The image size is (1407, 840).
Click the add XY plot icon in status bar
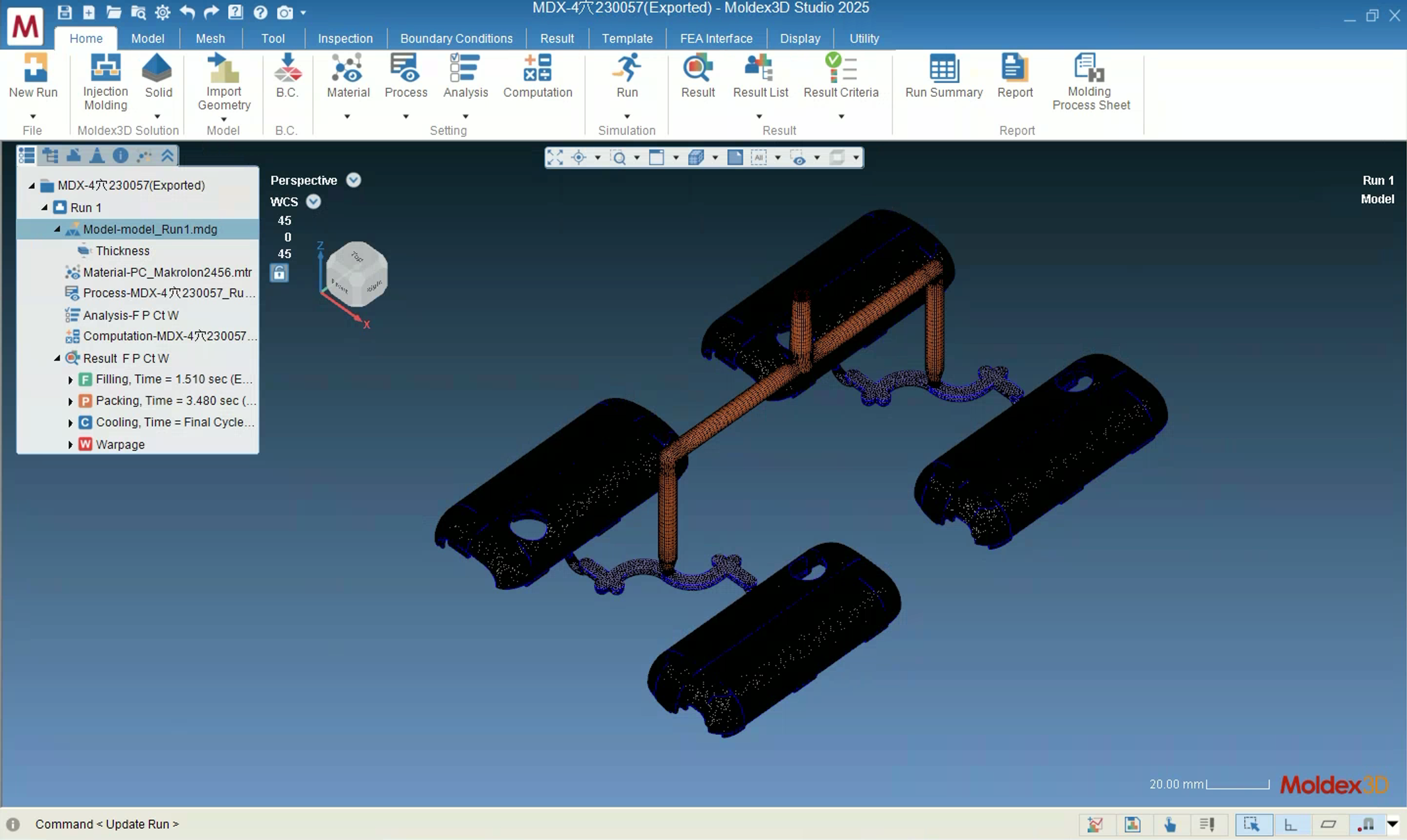(x=1094, y=825)
